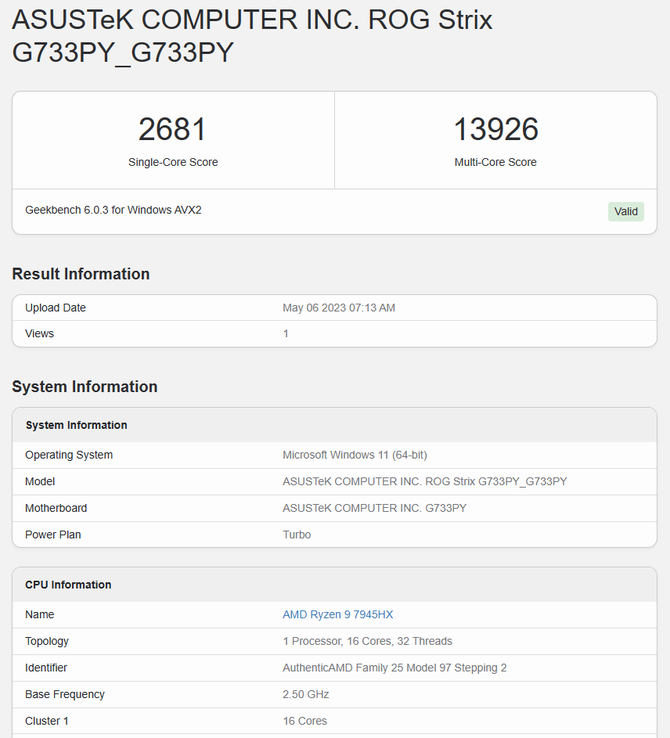The height and width of the screenshot is (738, 670).
Task: Select the Microsoft Windows 11 (64-bit) value
Action: (355, 455)
